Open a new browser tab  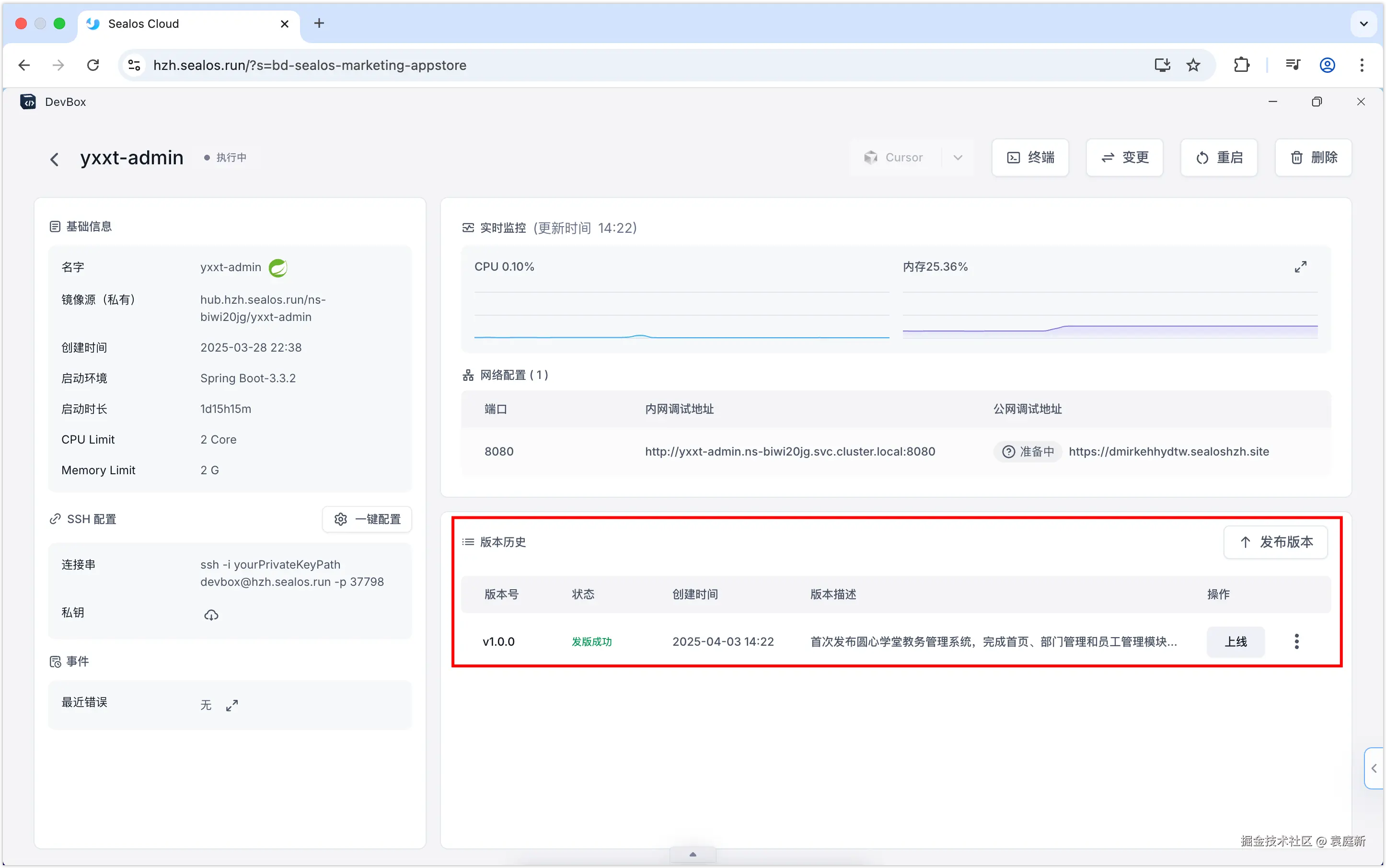319,23
